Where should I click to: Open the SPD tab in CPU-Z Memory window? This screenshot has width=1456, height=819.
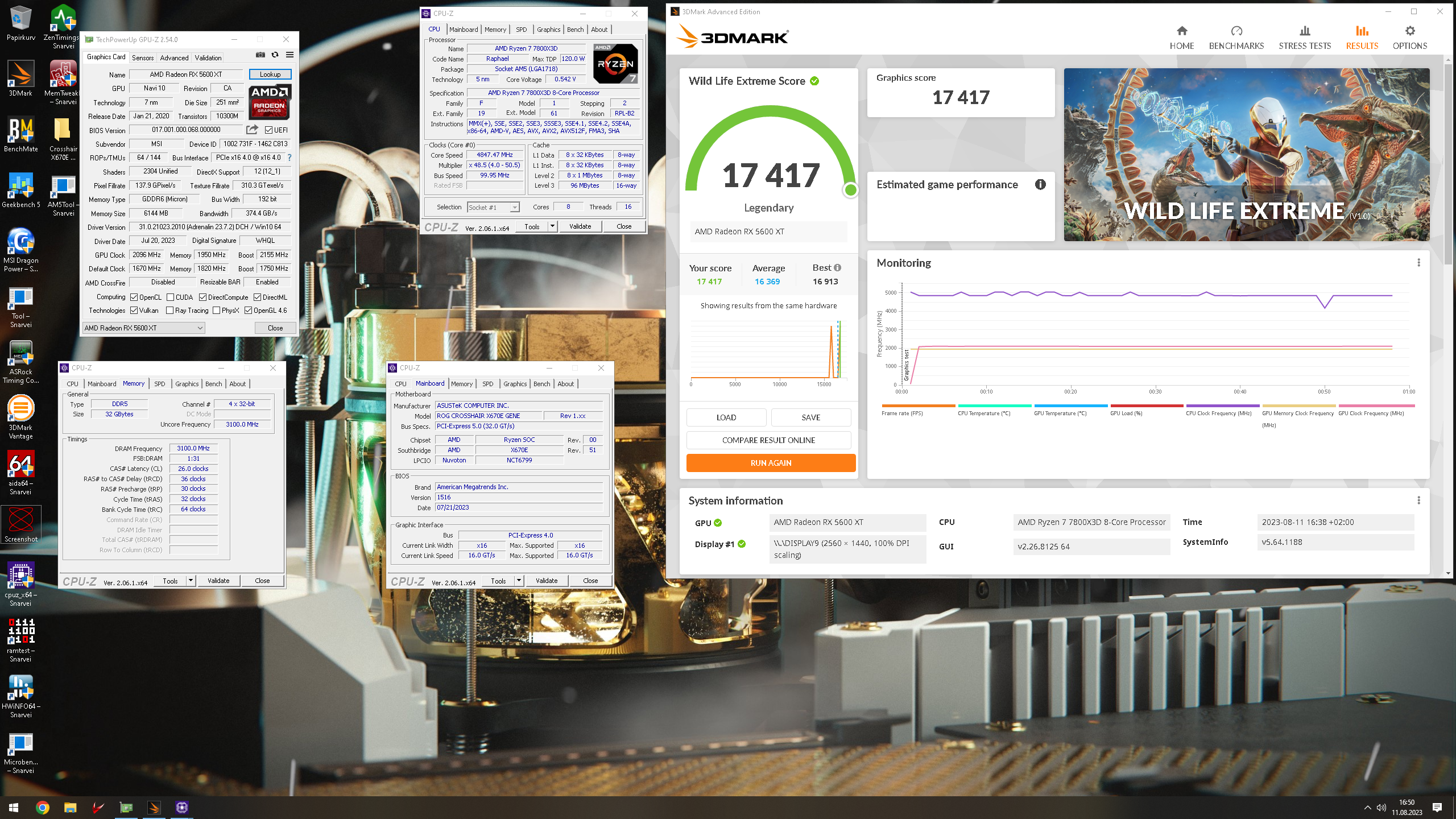pyautogui.click(x=160, y=384)
